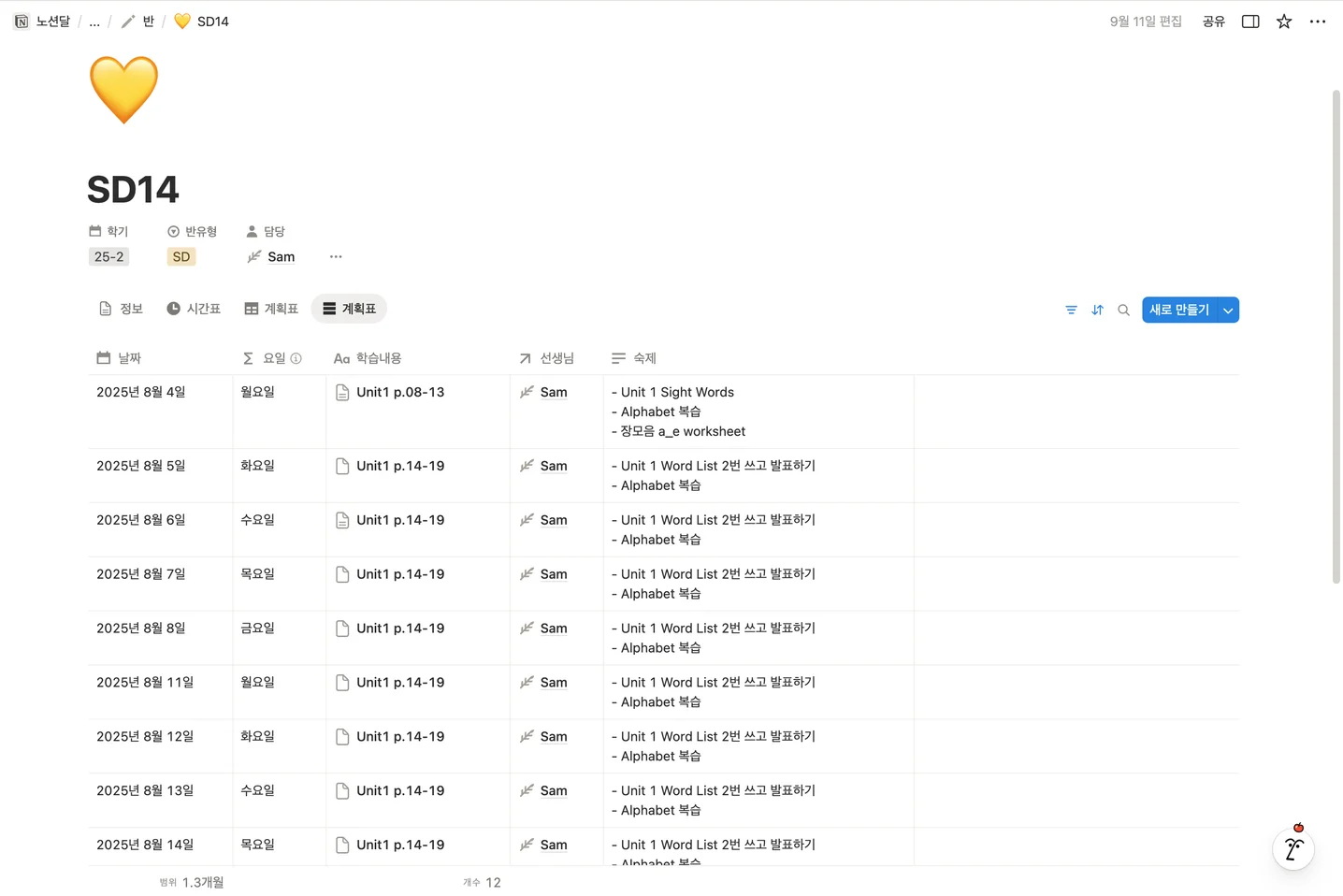Screen dimensions: 1343x896
Task: Click the calendar icon on the 날짜 column
Action: tap(103, 357)
